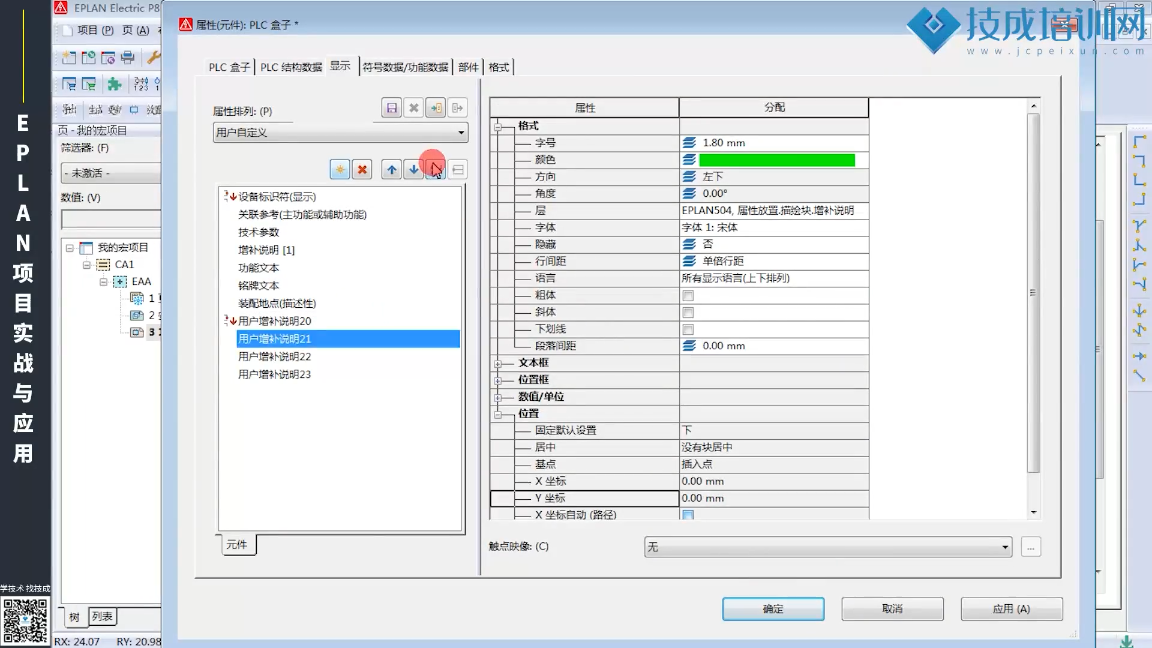This screenshot has height=648, width=1152.
Task: Move property up with blue up arrow
Action: (392, 170)
